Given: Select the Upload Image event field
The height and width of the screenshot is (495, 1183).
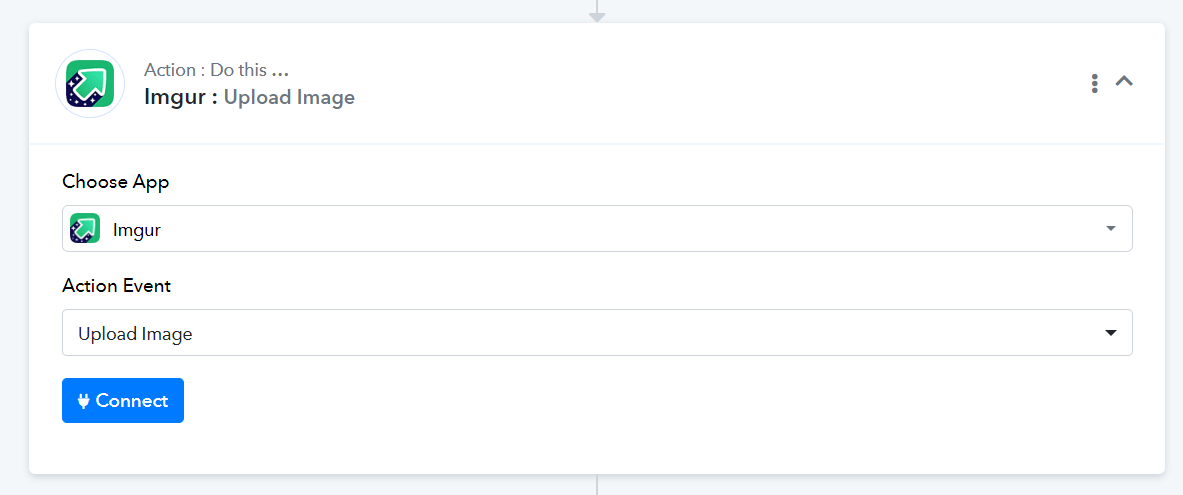Looking at the screenshot, I should coord(597,333).
